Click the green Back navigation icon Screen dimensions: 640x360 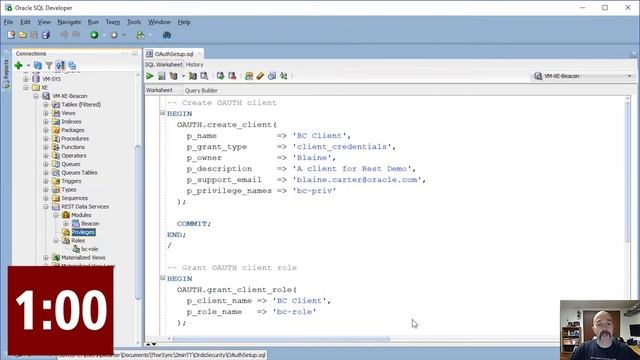(x=94, y=35)
